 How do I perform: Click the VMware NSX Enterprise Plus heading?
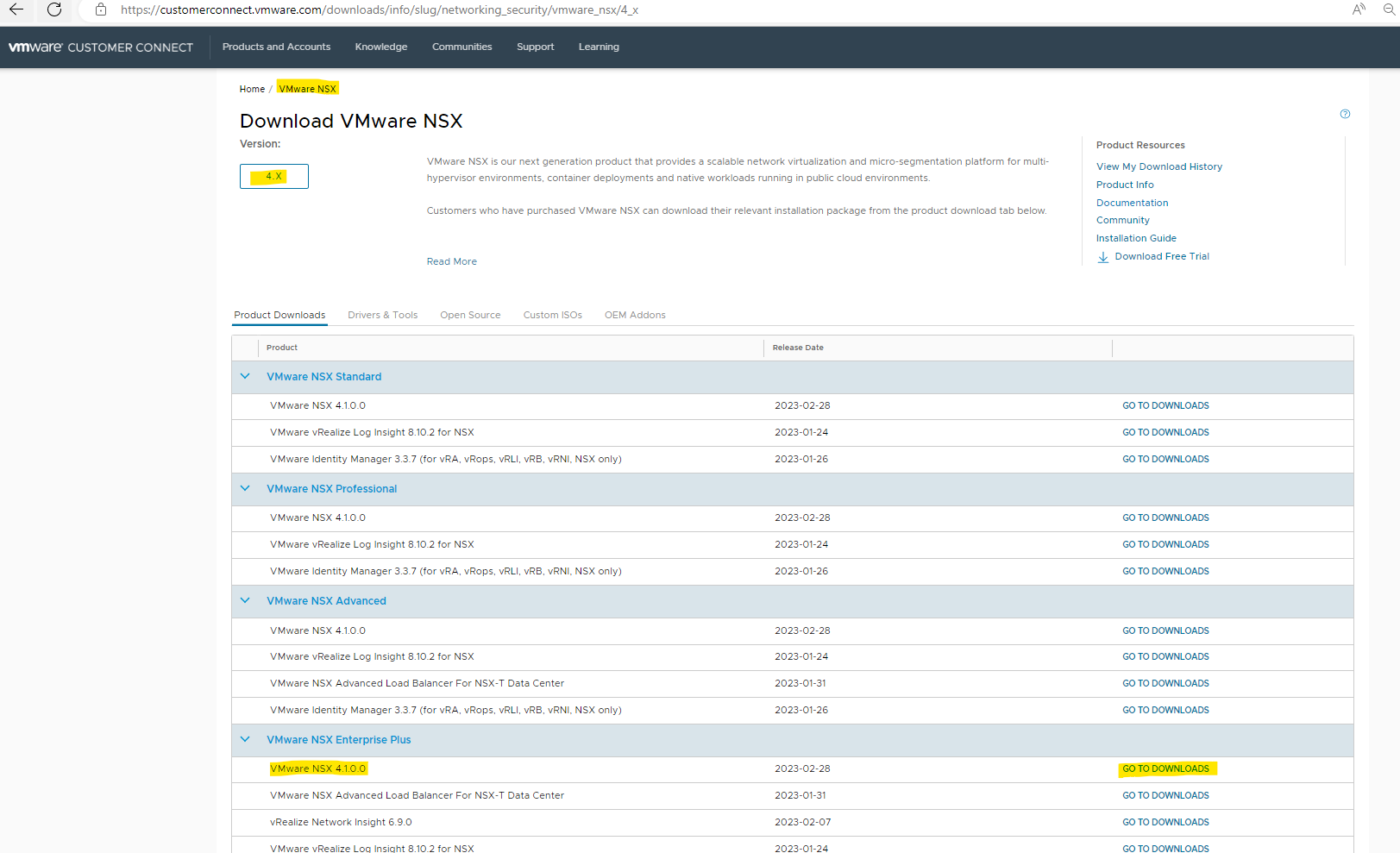(x=338, y=740)
